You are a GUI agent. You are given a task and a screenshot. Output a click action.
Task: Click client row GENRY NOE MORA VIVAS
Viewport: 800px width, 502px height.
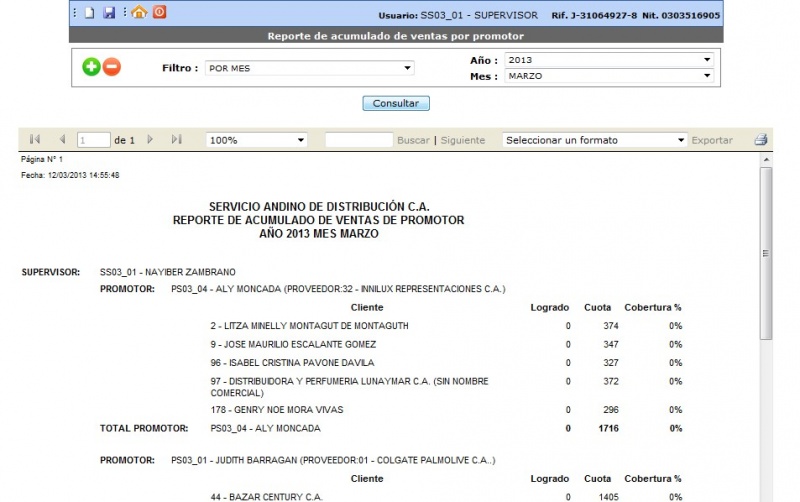[x=277, y=410]
